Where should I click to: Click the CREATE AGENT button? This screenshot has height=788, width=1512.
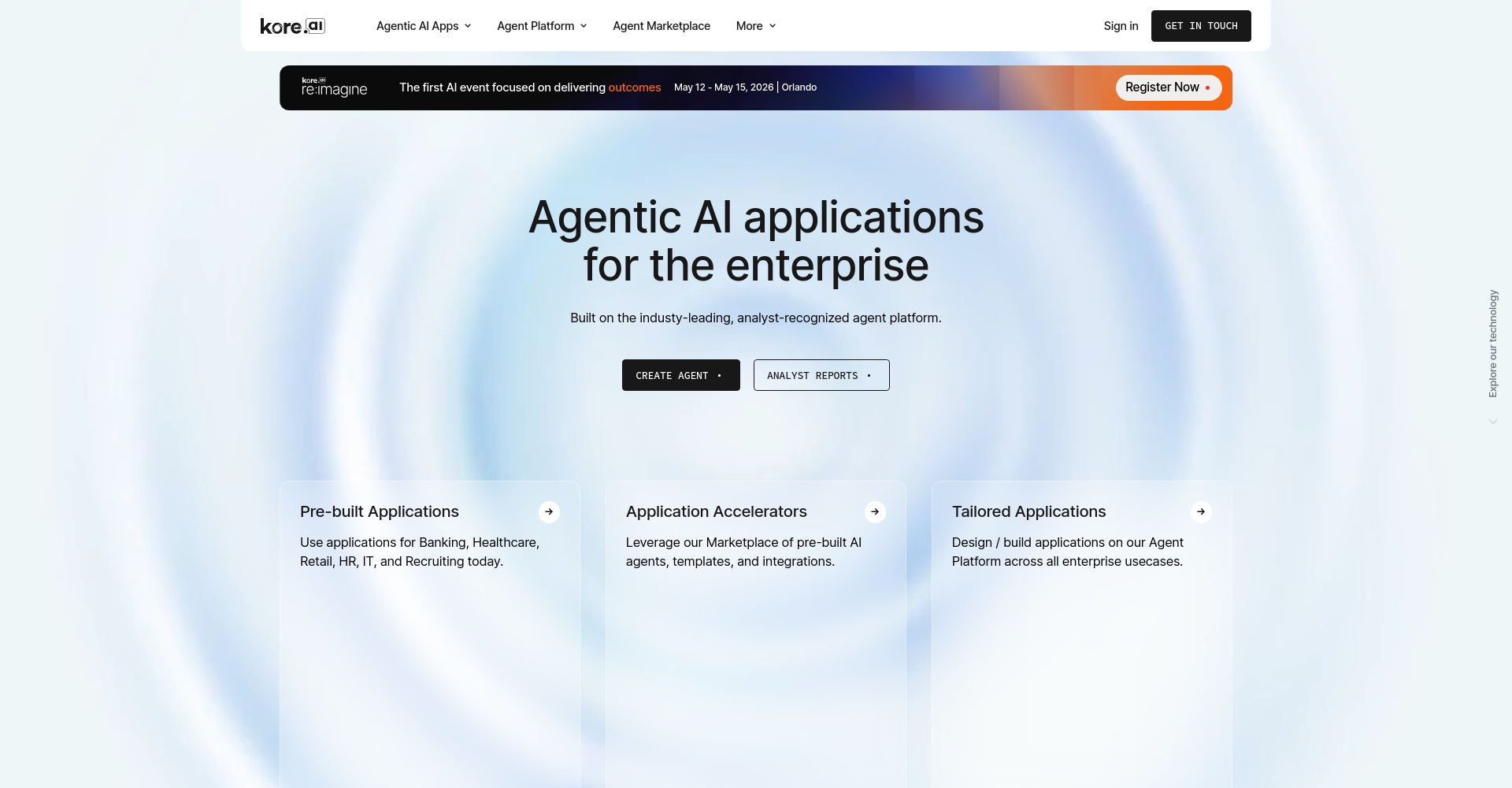680,375
